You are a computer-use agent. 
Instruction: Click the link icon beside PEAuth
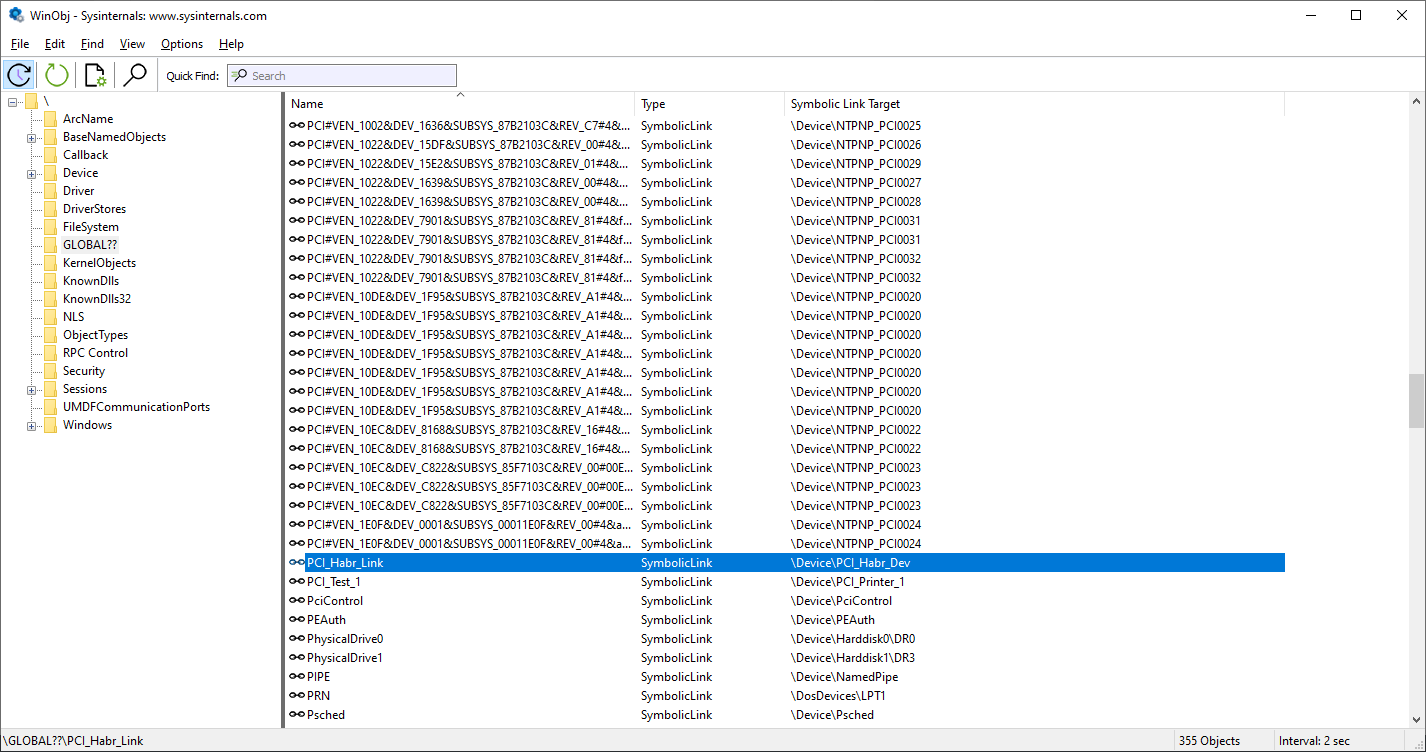tap(297, 620)
